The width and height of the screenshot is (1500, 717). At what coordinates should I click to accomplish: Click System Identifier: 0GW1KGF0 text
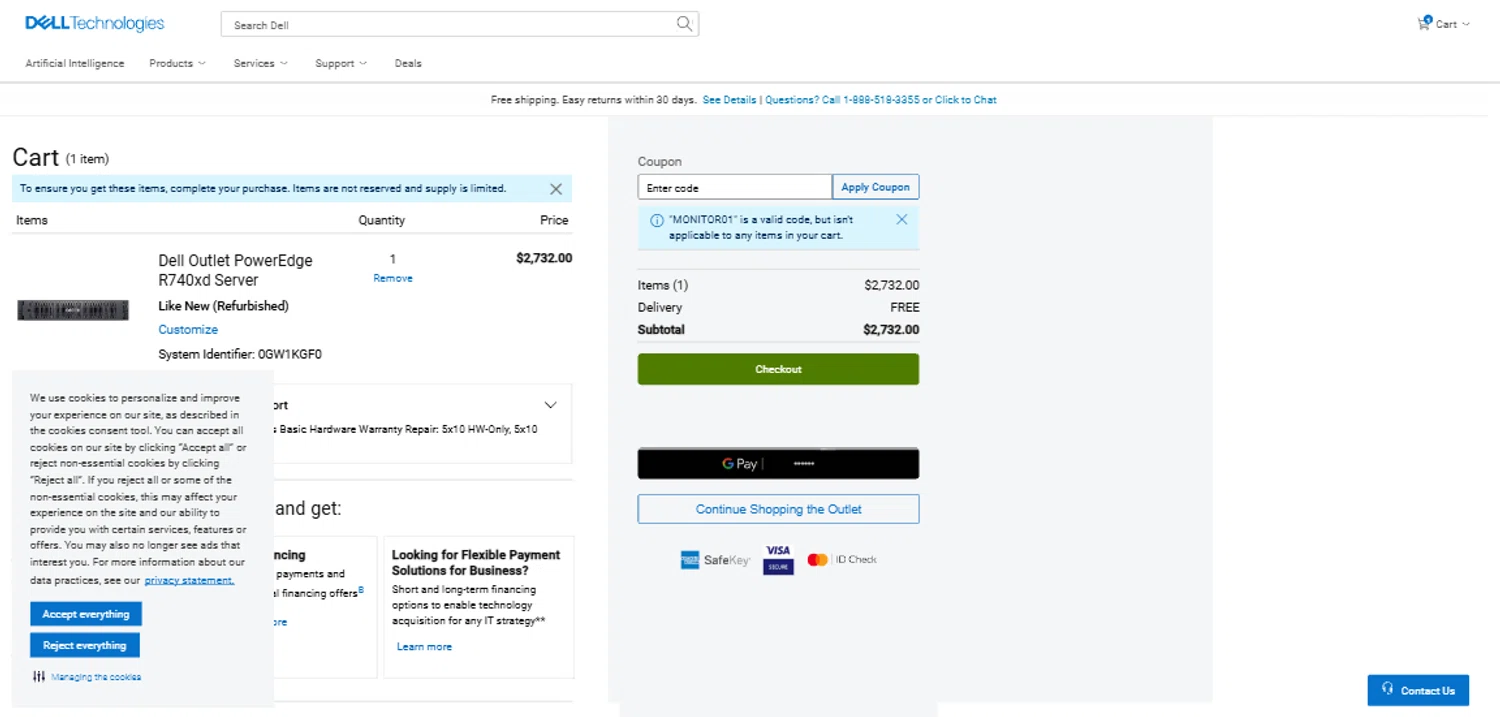(x=240, y=354)
